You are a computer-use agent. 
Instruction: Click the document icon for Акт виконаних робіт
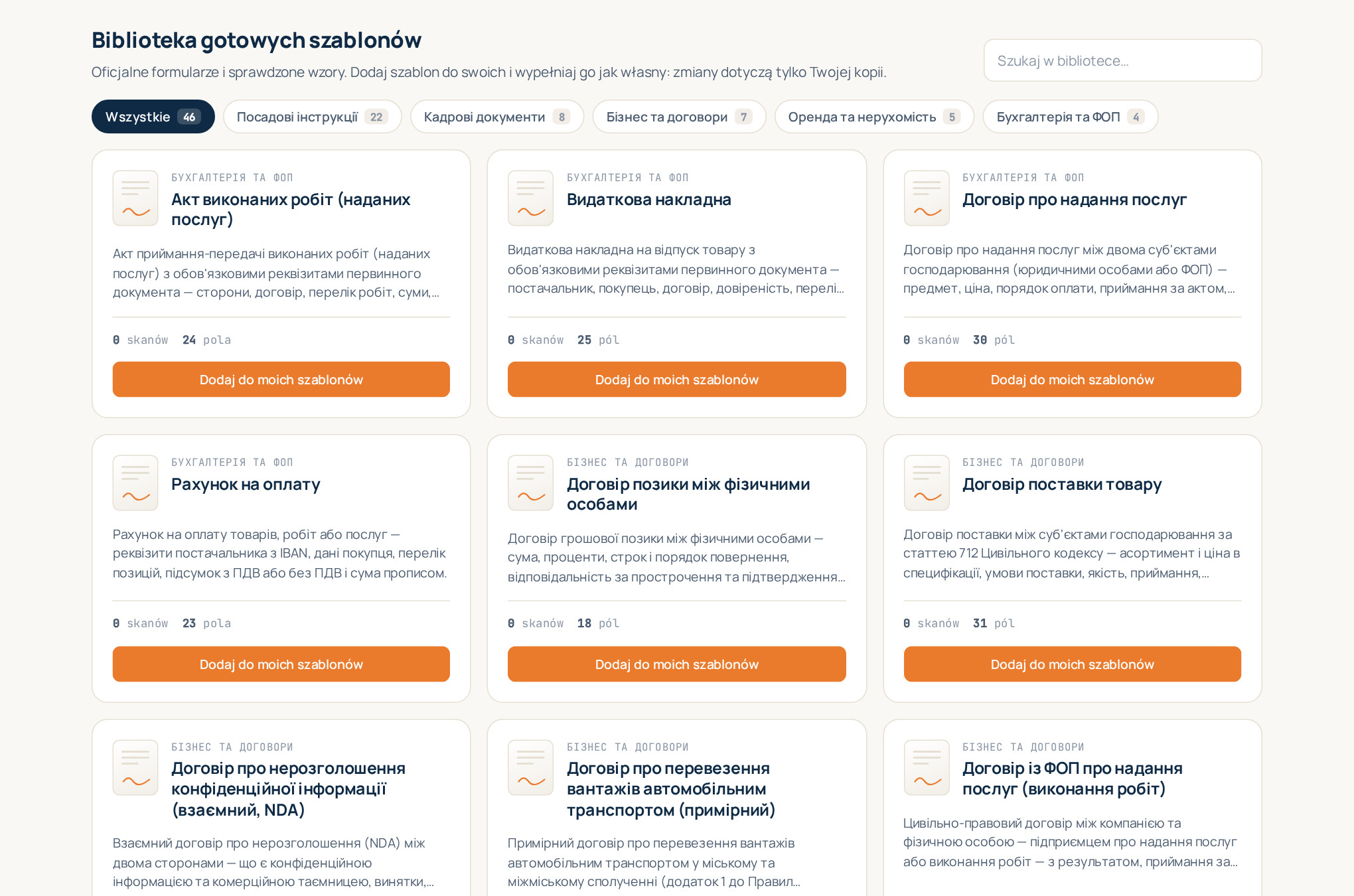135,198
